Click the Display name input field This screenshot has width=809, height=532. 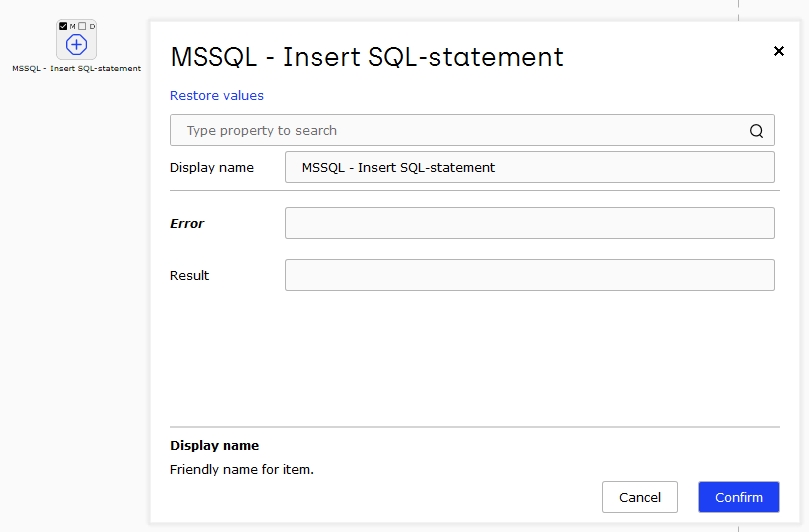click(x=530, y=167)
